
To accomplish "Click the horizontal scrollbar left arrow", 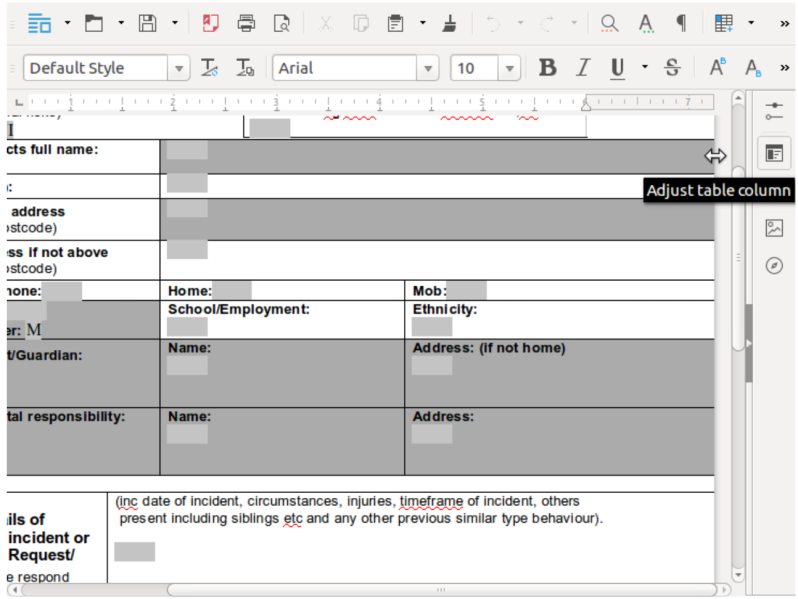I will (15, 590).
